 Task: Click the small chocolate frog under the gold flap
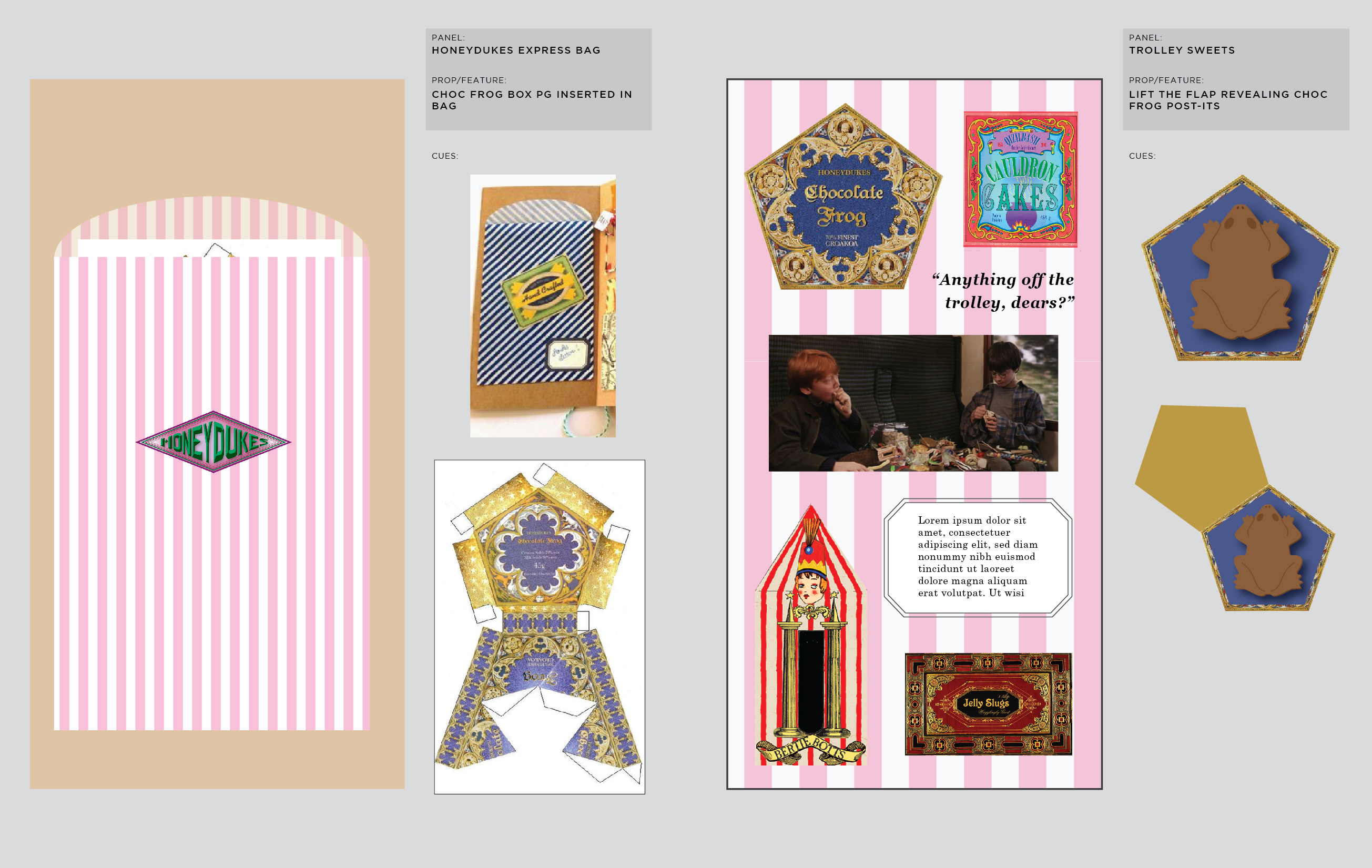click(1268, 548)
